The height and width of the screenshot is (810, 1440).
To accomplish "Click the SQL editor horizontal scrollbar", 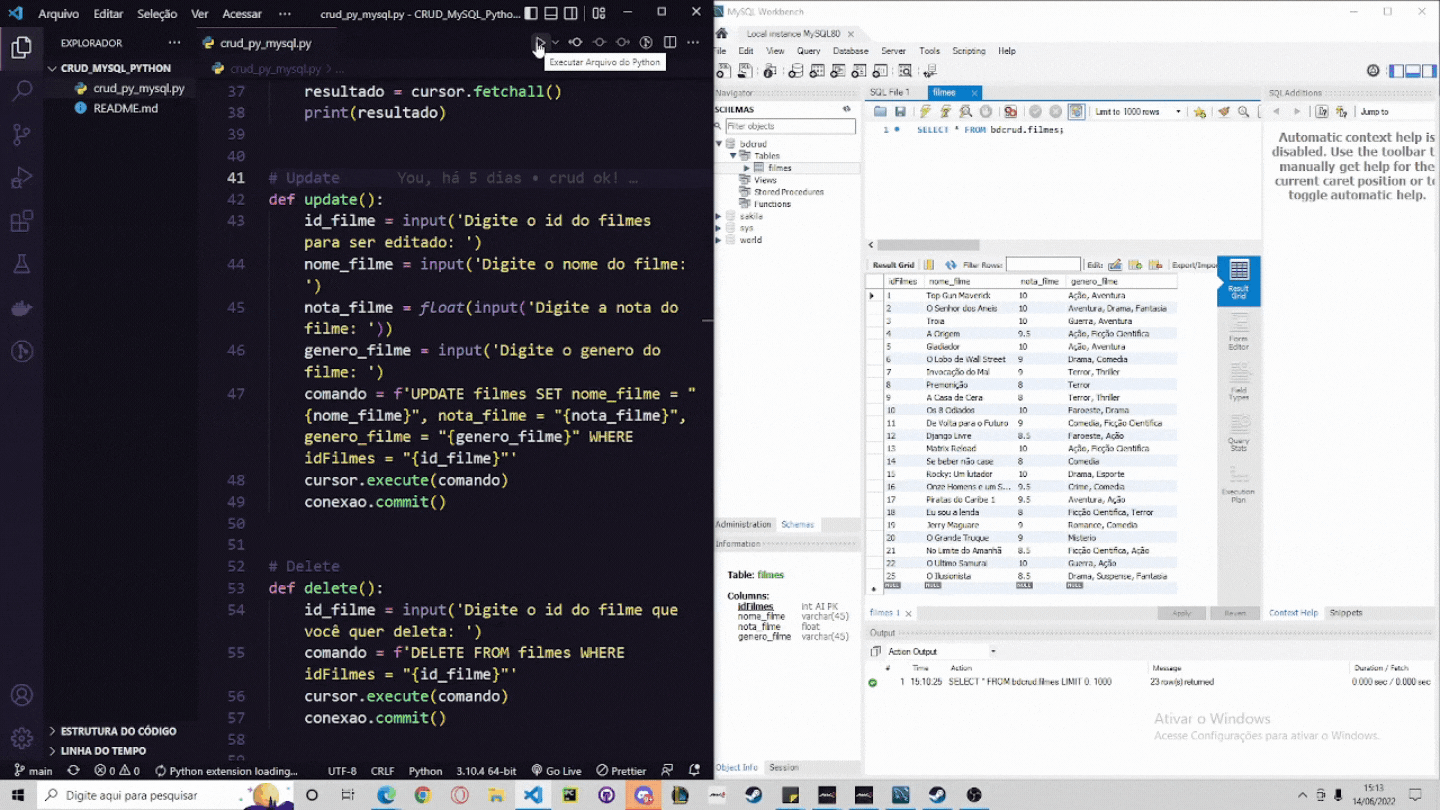I will click(x=928, y=245).
